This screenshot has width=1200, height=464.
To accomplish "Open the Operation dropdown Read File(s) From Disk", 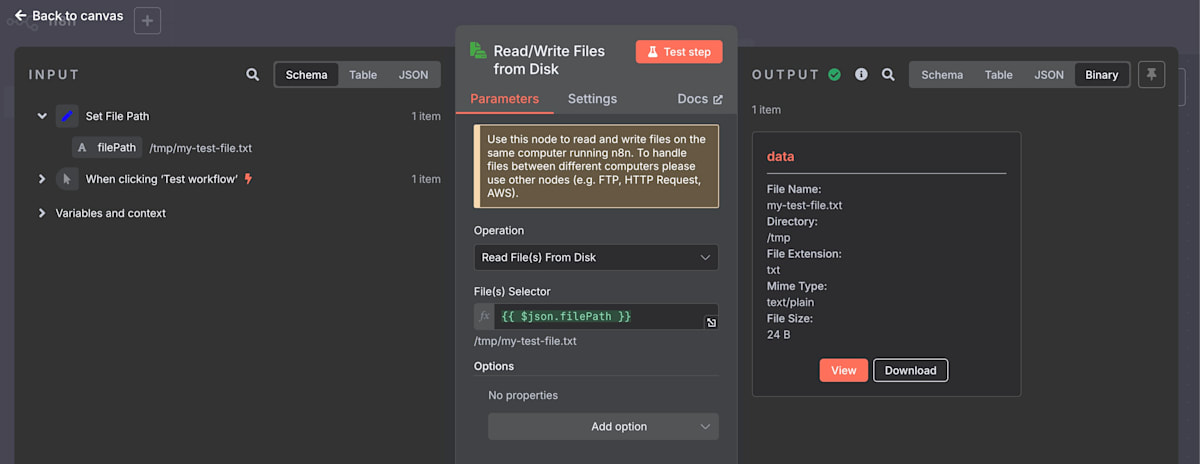I will coord(596,257).
